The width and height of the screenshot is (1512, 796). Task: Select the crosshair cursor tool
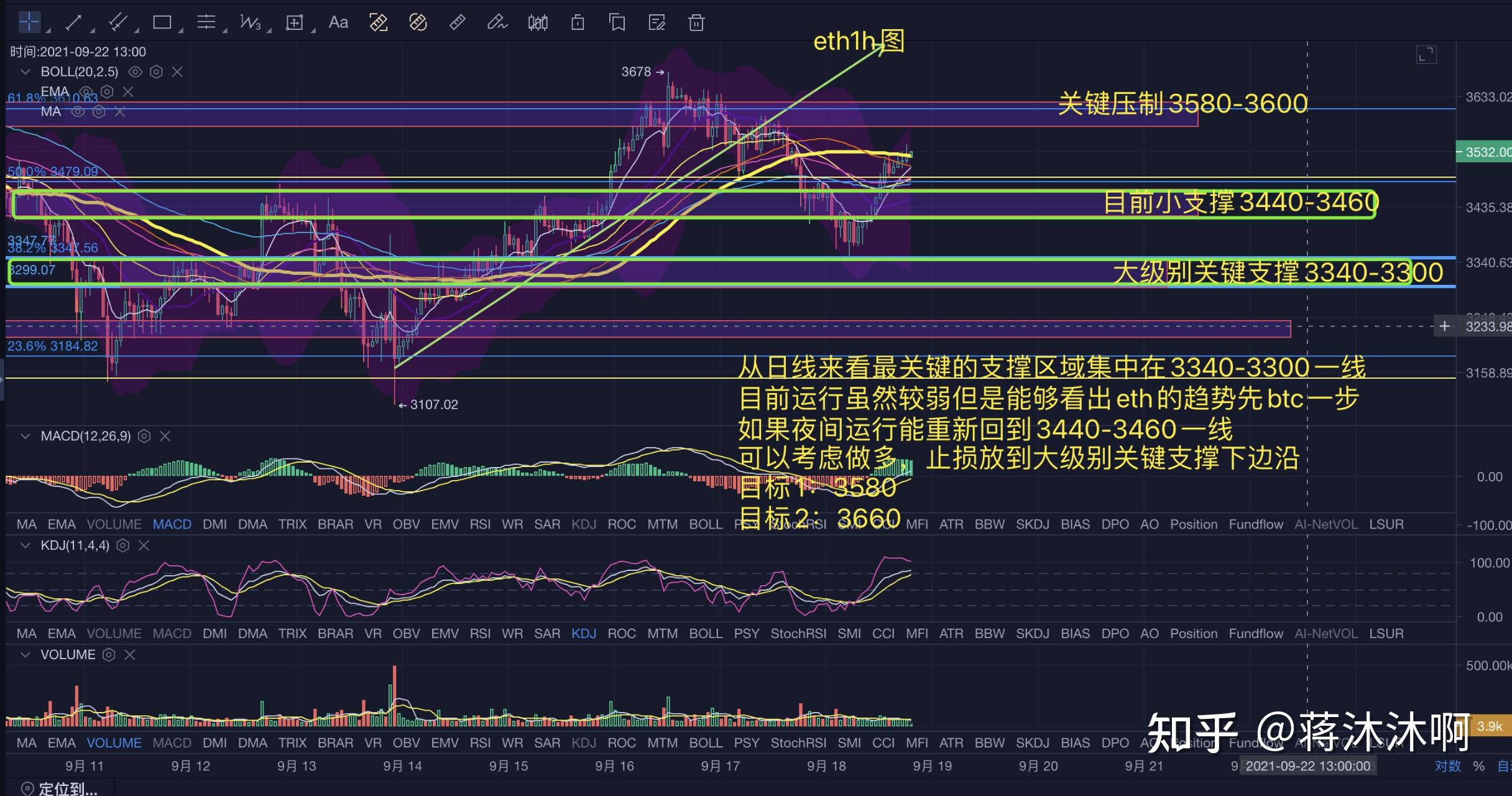[x=29, y=22]
